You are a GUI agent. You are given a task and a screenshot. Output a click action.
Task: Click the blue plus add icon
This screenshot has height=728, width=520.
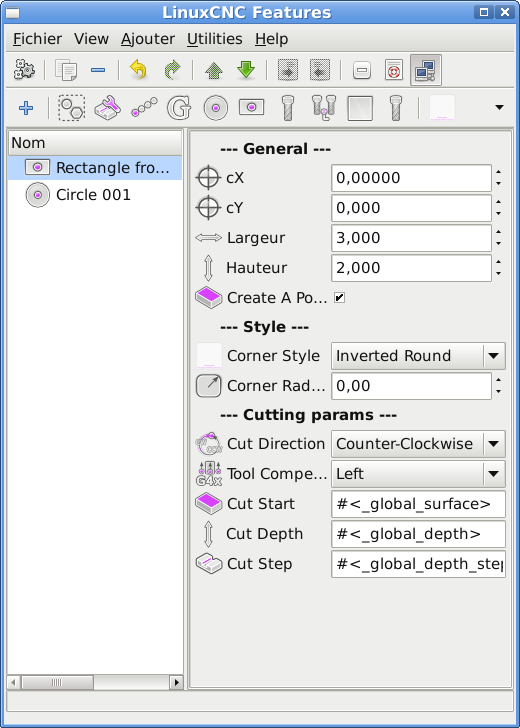coord(26,108)
